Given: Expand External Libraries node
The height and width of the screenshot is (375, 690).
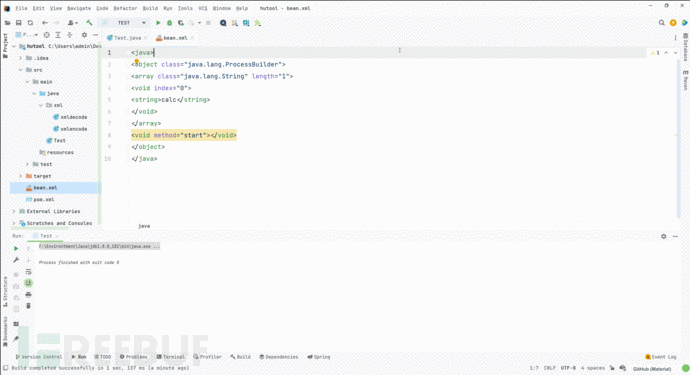Looking at the screenshot, I should pos(14,211).
